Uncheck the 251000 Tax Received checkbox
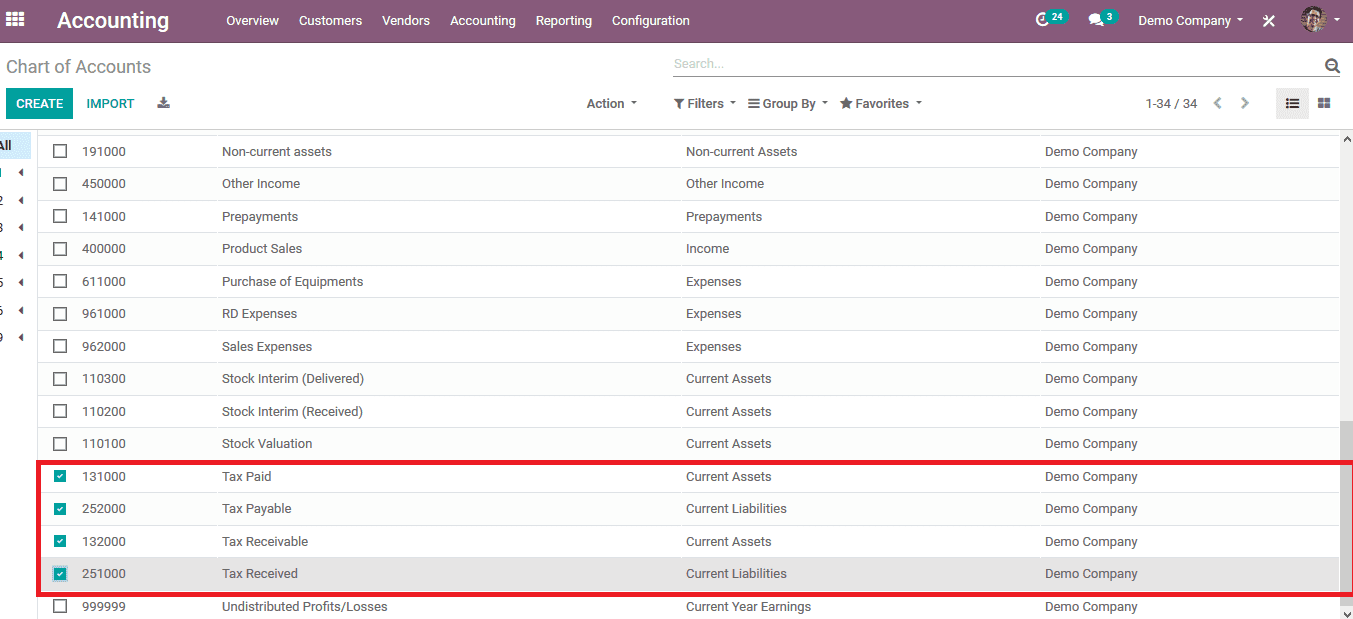1353x619 pixels. point(60,574)
